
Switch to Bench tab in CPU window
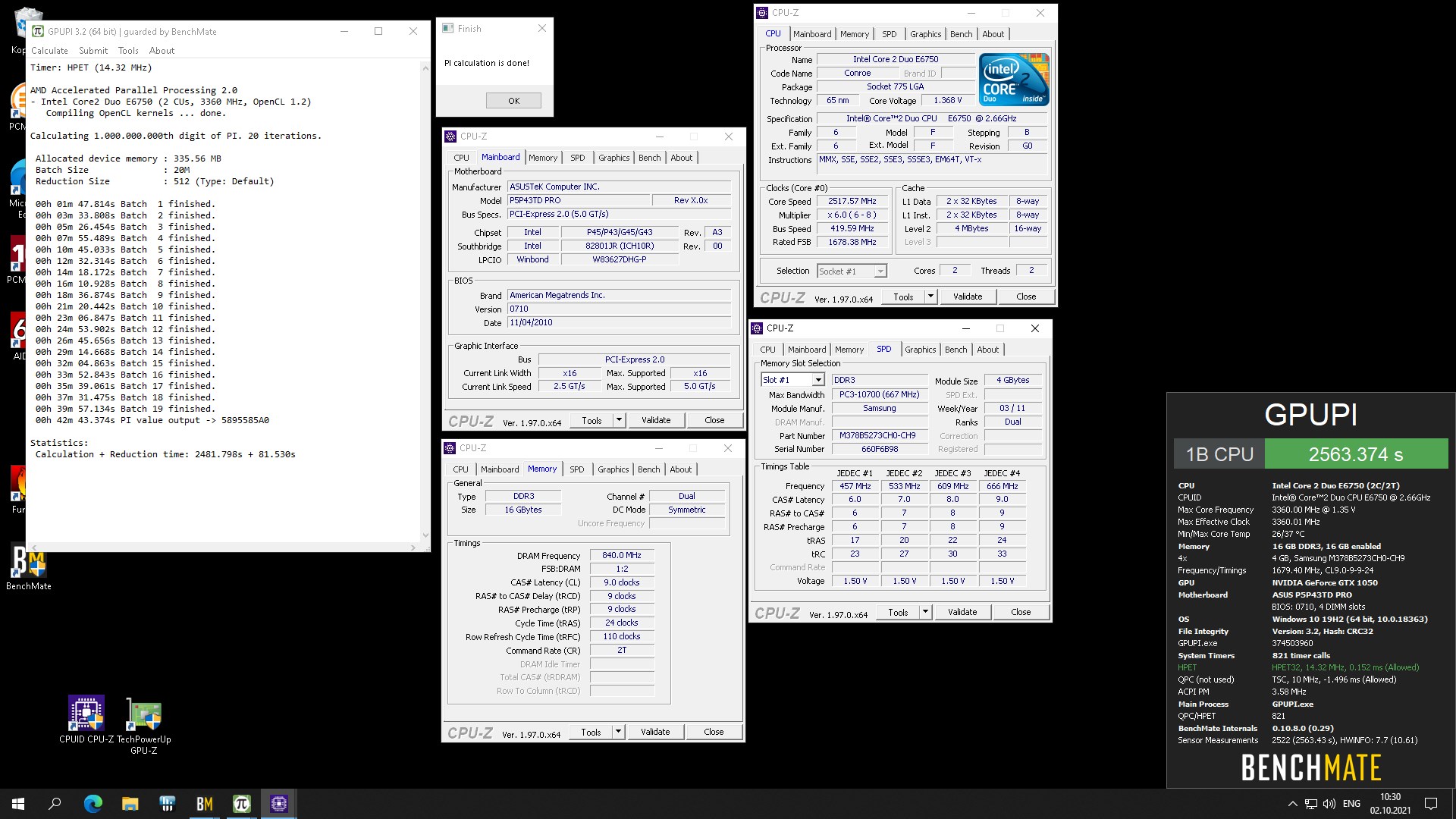point(961,34)
